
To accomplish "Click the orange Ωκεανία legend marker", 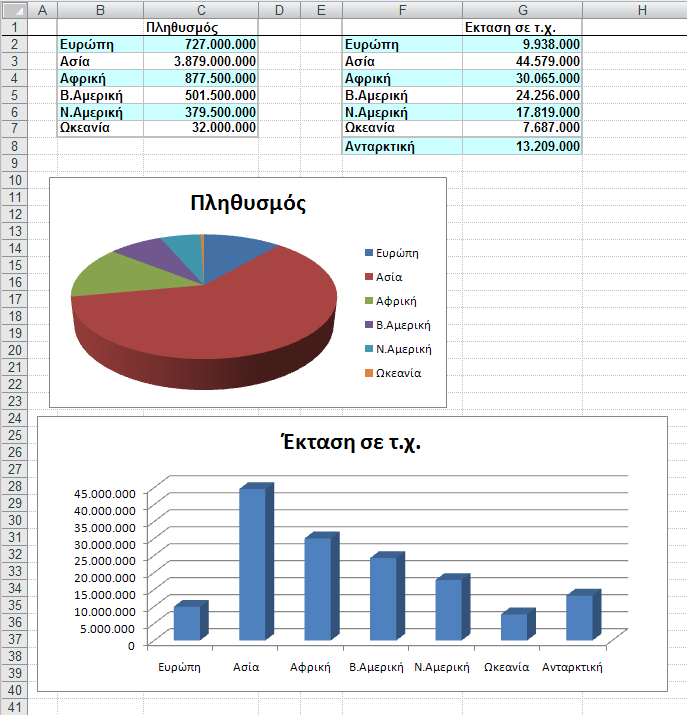I will 369,373.
